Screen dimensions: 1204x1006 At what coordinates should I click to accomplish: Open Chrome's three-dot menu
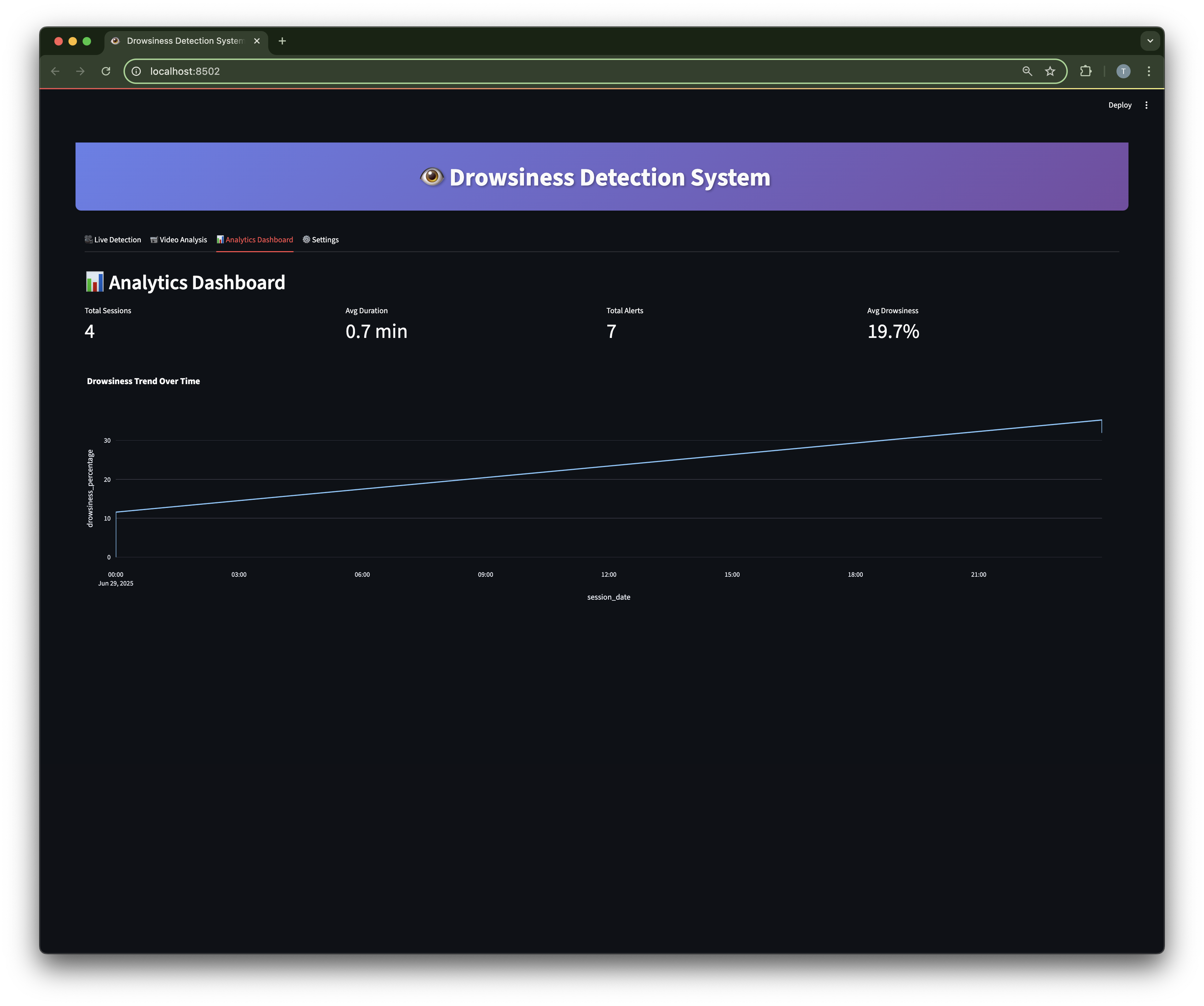click(1148, 71)
